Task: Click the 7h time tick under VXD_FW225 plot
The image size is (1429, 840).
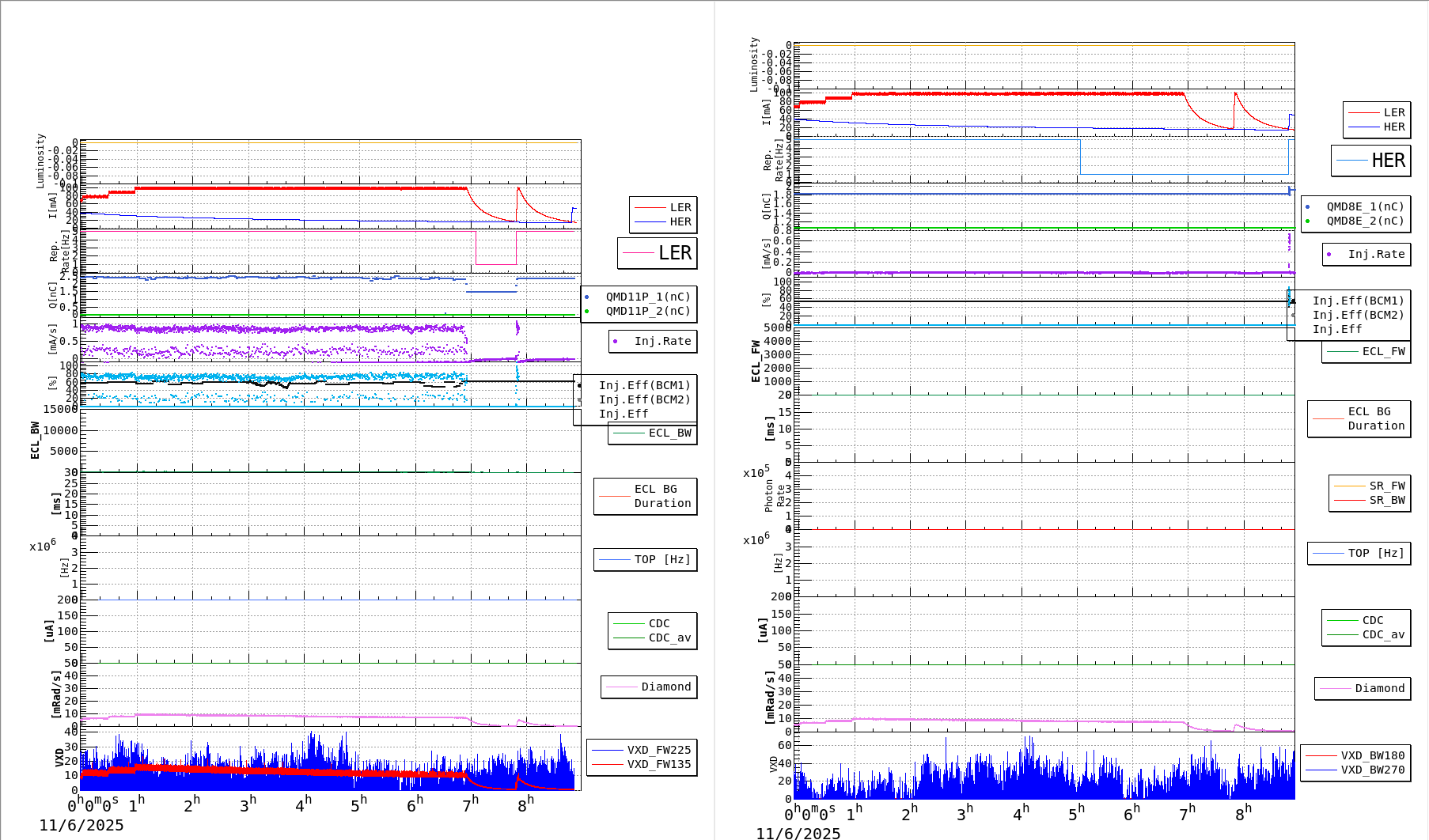Action: (471, 804)
